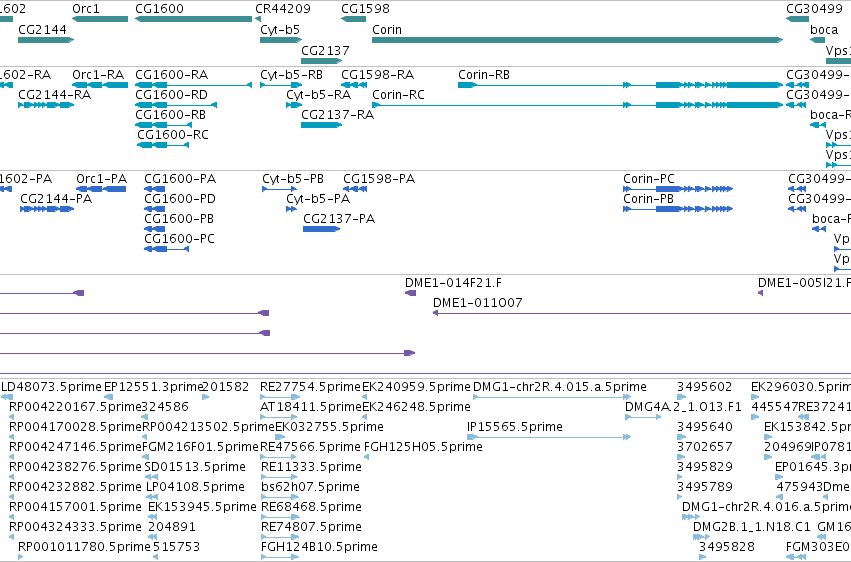Click the bs62h07.5prime EST feature
This screenshot has height=562, width=851.
[x=278, y=497]
